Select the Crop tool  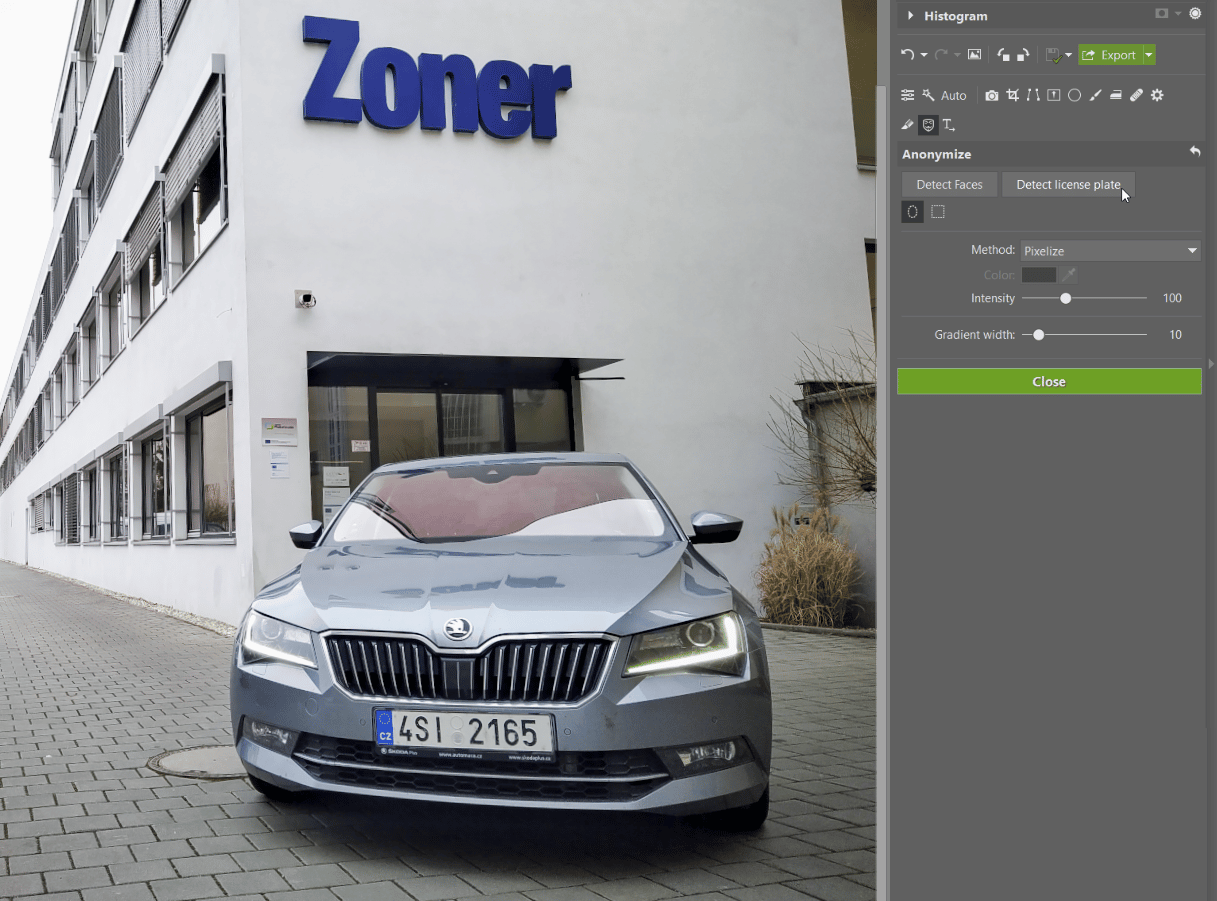point(1013,95)
